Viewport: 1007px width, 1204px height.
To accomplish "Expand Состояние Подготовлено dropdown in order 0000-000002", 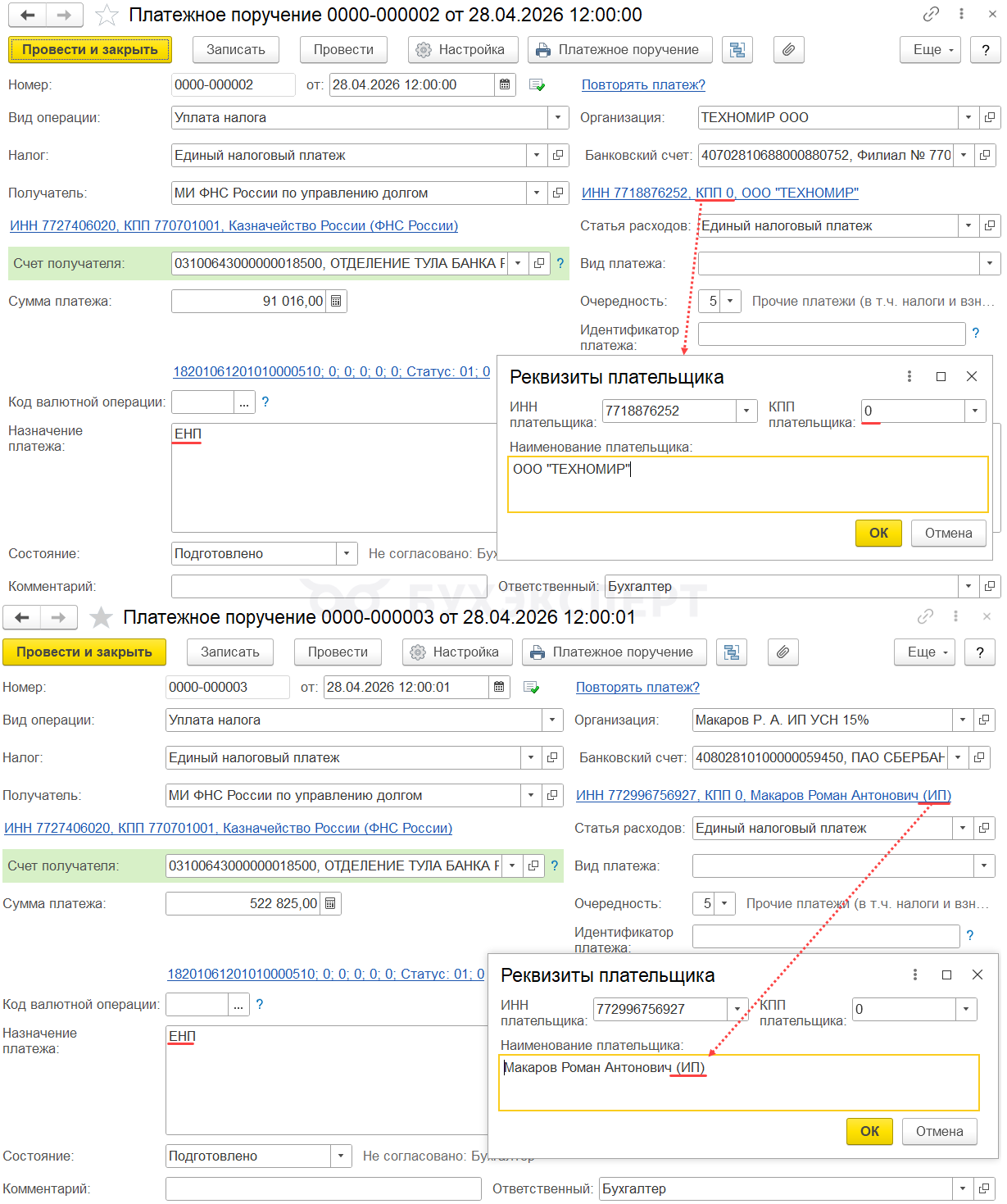I will [x=347, y=553].
